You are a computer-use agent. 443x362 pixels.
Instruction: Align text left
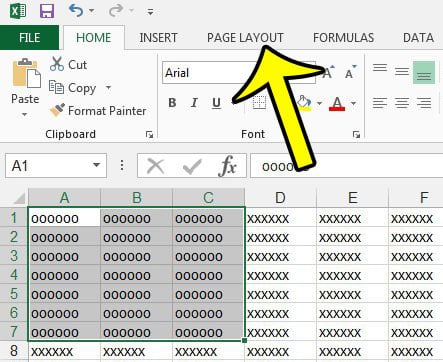click(380, 103)
